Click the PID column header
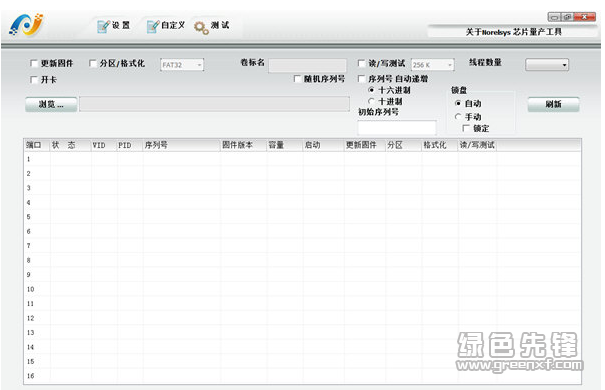Viewport: 605px width, 390px height. click(130, 145)
